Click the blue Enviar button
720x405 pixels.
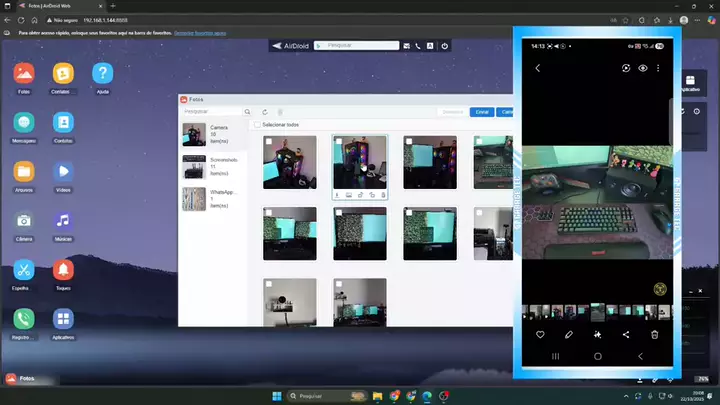(483, 112)
